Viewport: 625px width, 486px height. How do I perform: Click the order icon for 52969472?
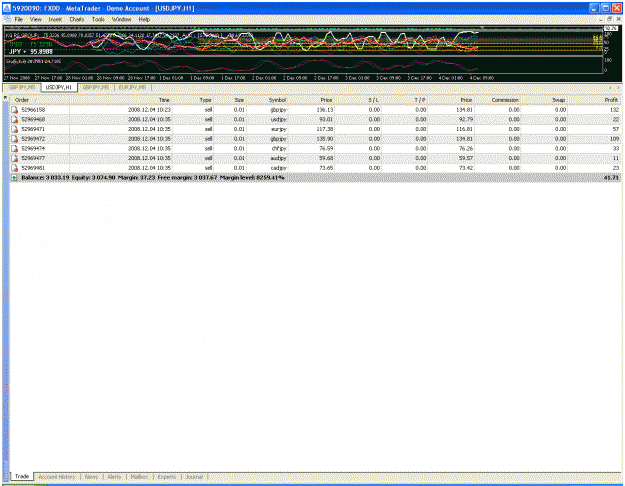pyautogui.click(x=14, y=139)
